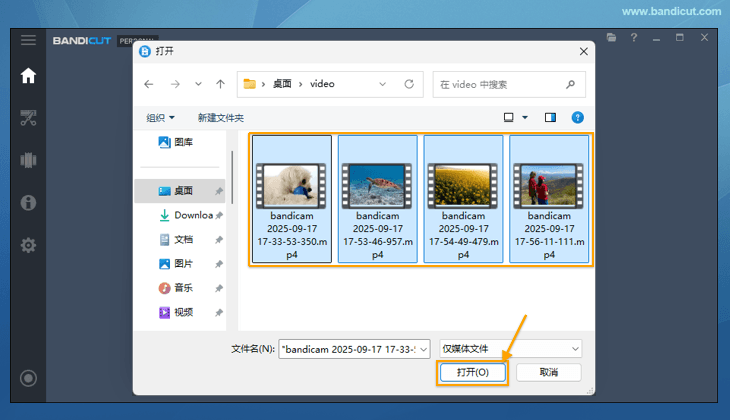This screenshot has width=730, height=420.
Task: Open the 视频 folder in navigation pane
Action: click(183, 312)
